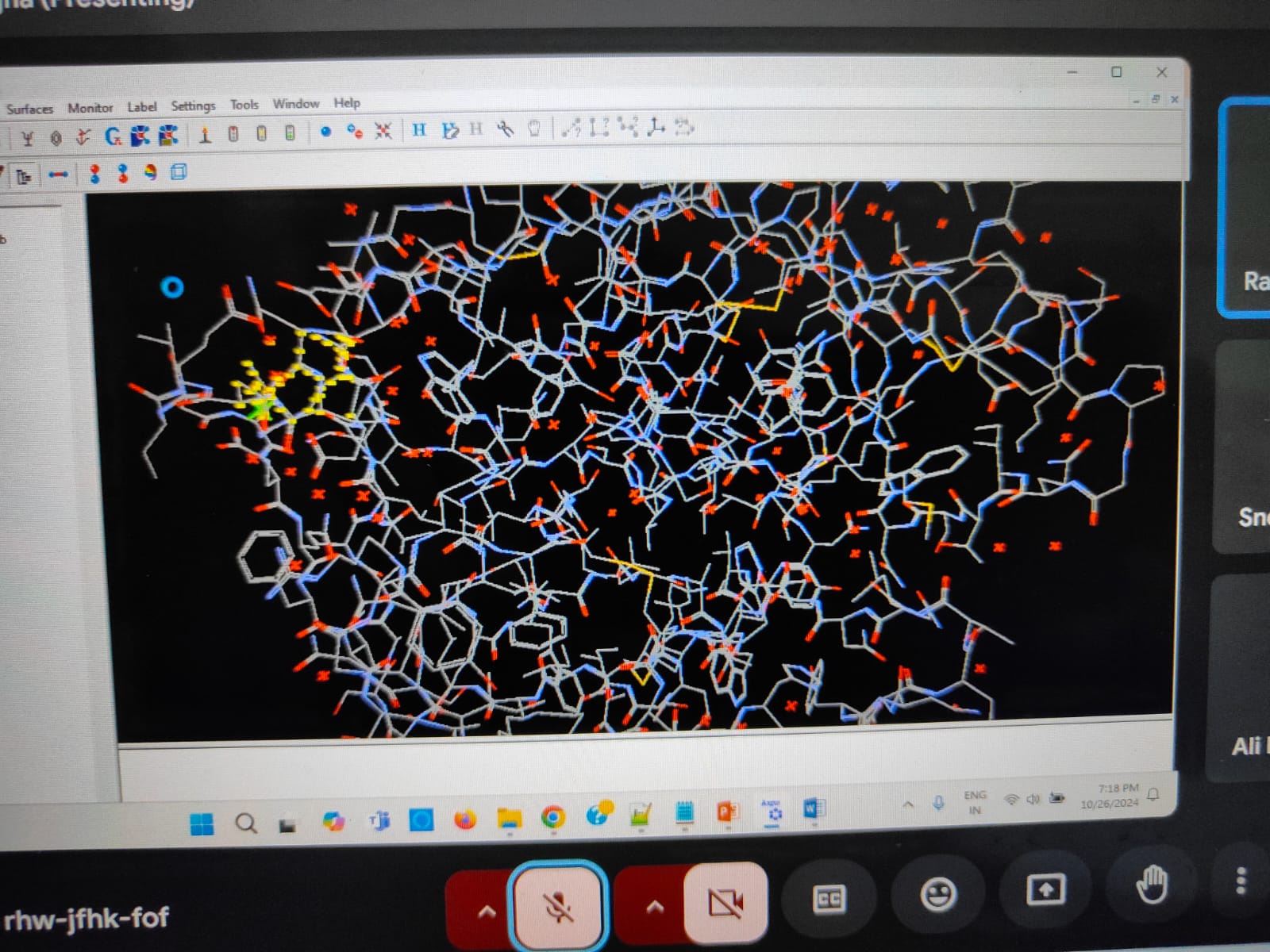Click the present screen button
This screenshot has height=952, width=1270.
(x=1045, y=890)
